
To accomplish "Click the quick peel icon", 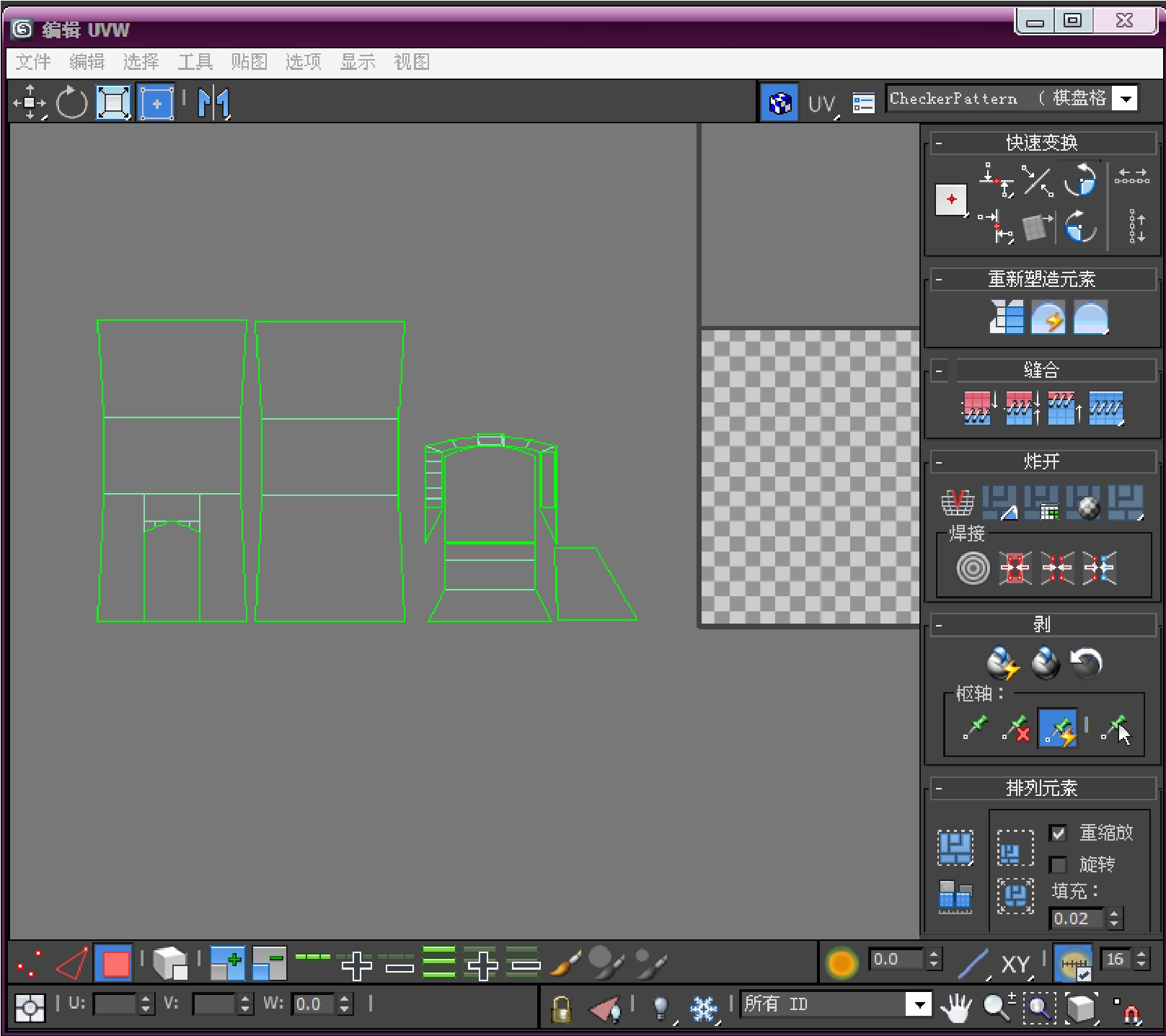I will 1003,663.
